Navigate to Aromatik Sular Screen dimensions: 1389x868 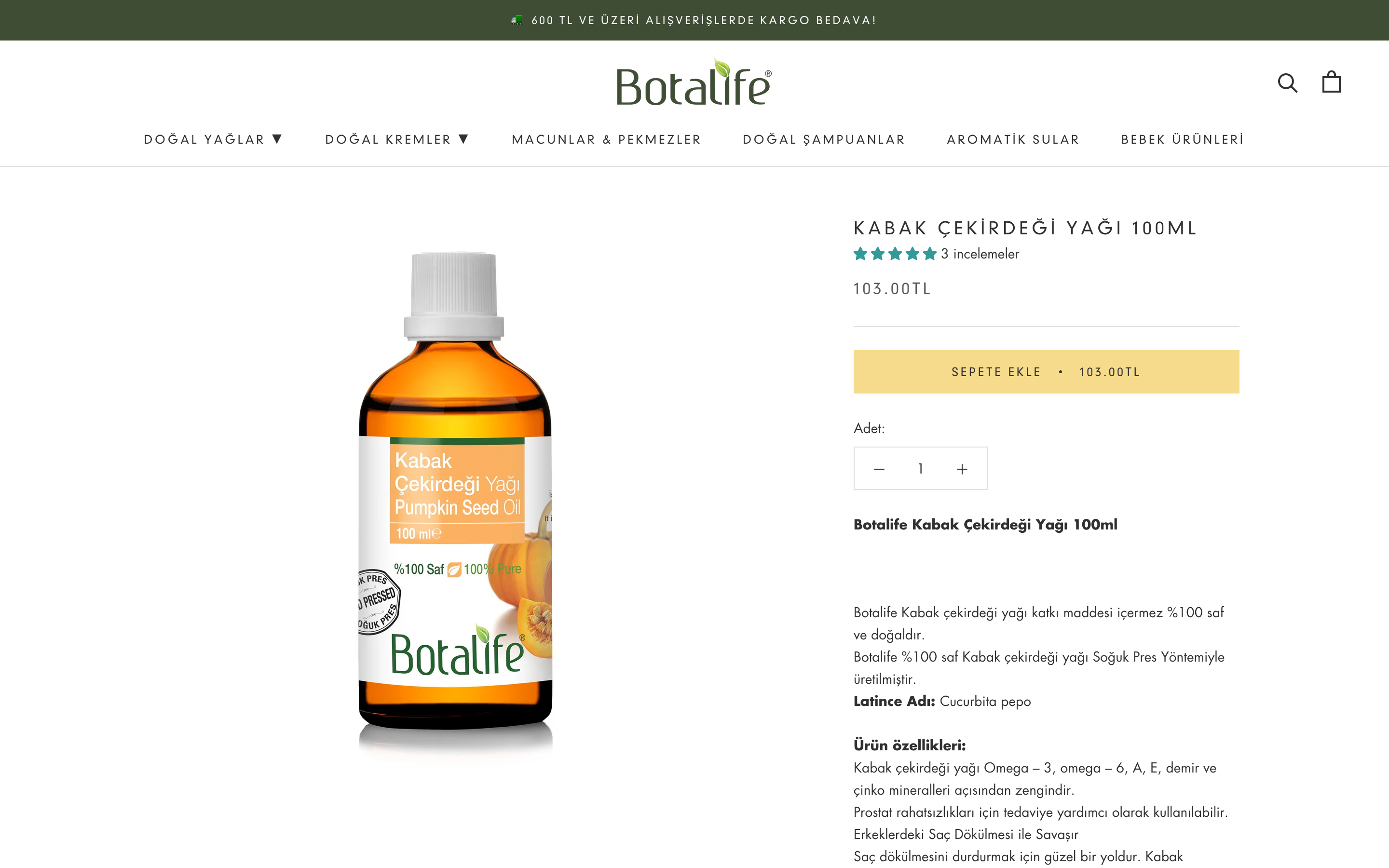(x=1013, y=139)
